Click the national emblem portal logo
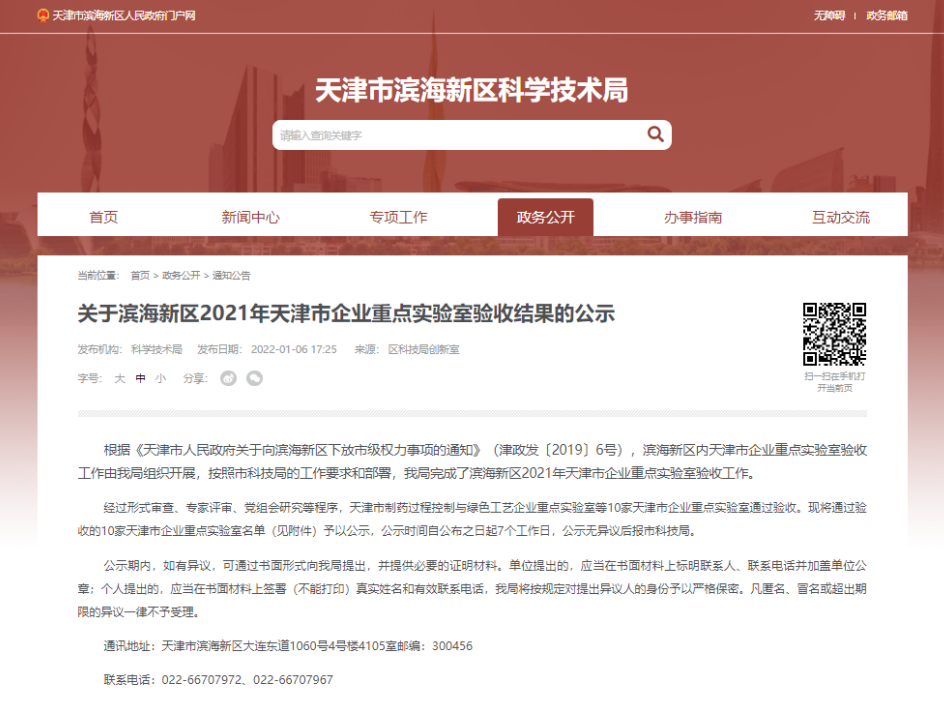The width and height of the screenshot is (944, 713). [x=42, y=16]
